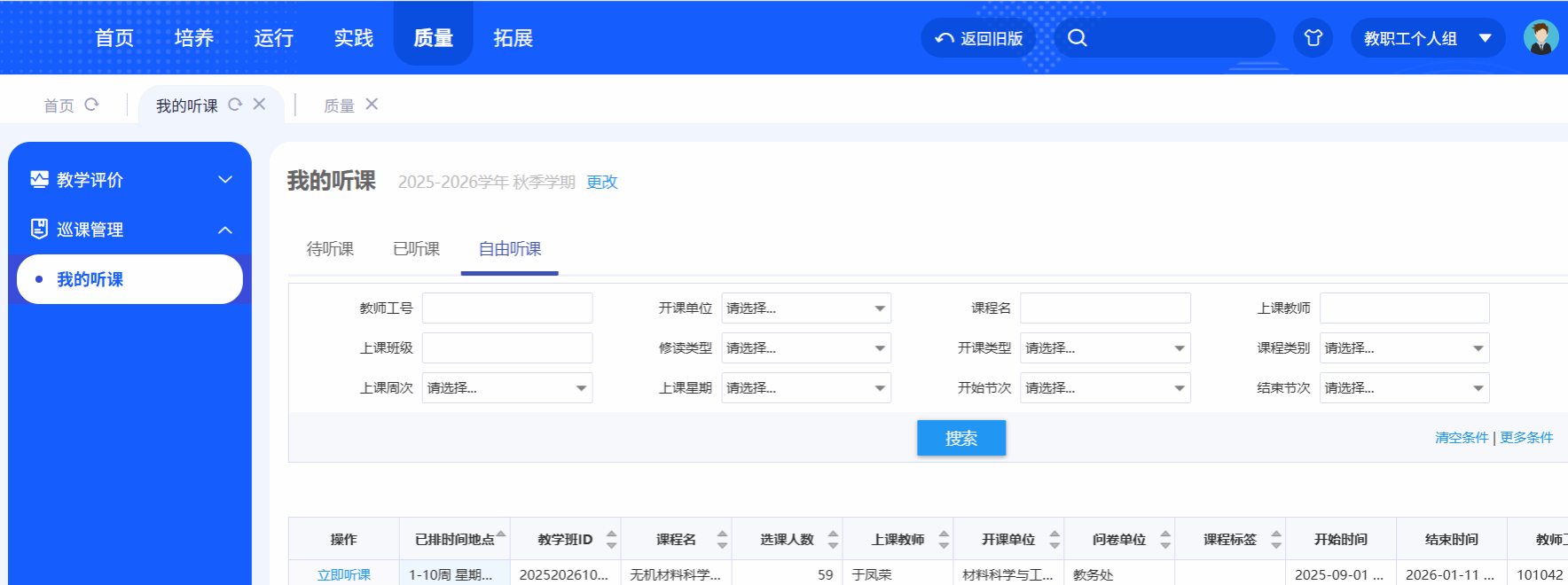1568x585 pixels.
Task: Sort by 教学班ID column arrows
Action: [611, 539]
